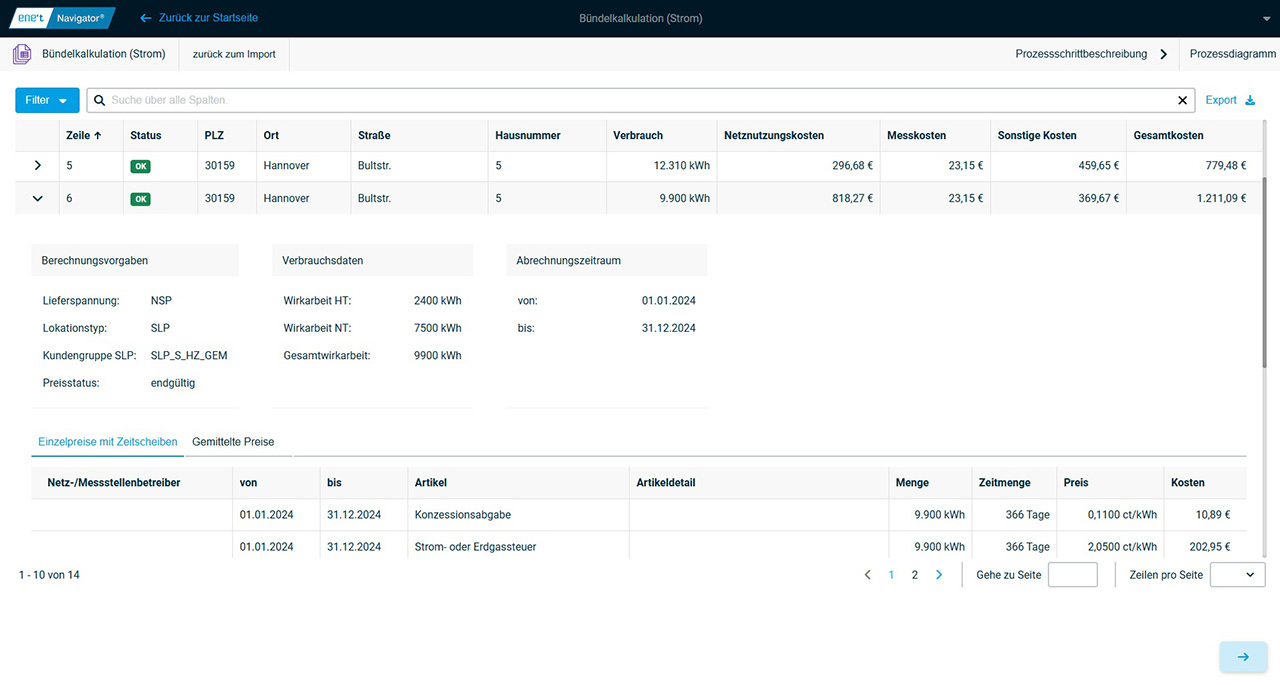Open Prozessdiagramm
The height and width of the screenshot is (685, 1280).
[1232, 54]
